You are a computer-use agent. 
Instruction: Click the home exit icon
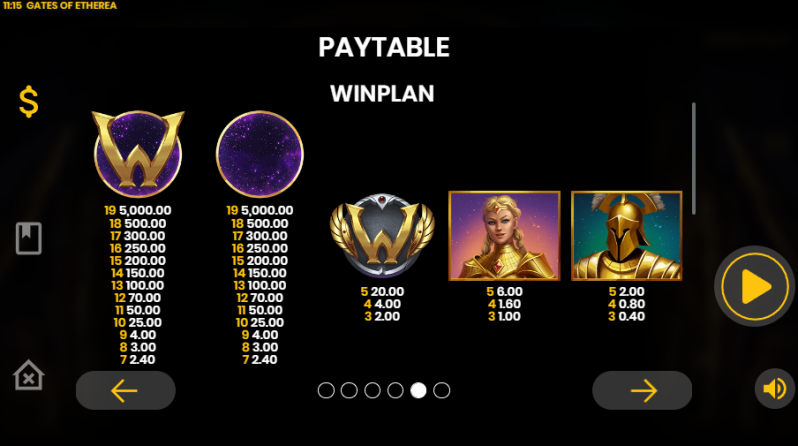click(28, 375)
